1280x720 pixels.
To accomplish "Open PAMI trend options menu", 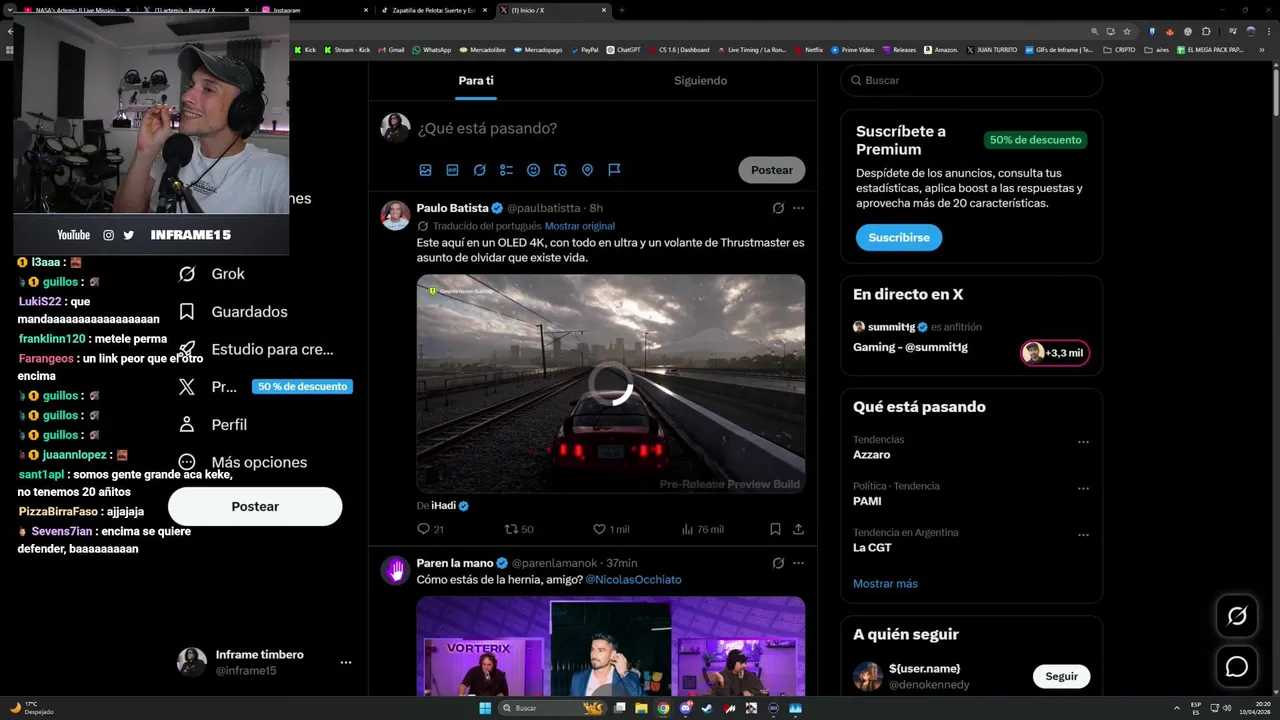I will pos(1083,489).
